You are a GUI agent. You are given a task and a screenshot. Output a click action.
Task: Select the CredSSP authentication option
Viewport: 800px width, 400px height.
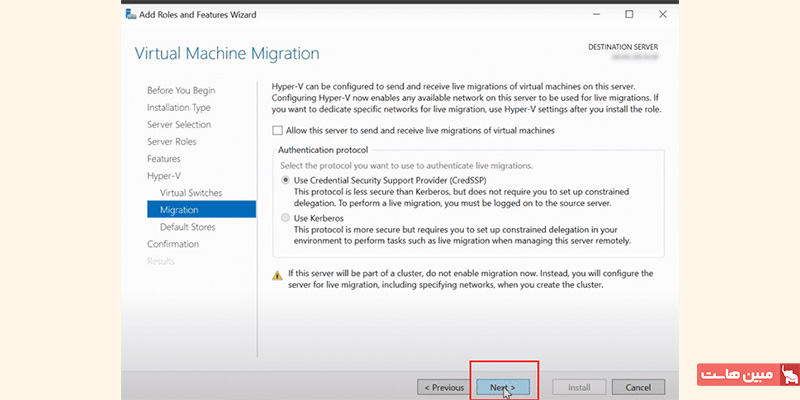(x=285, y=180)
